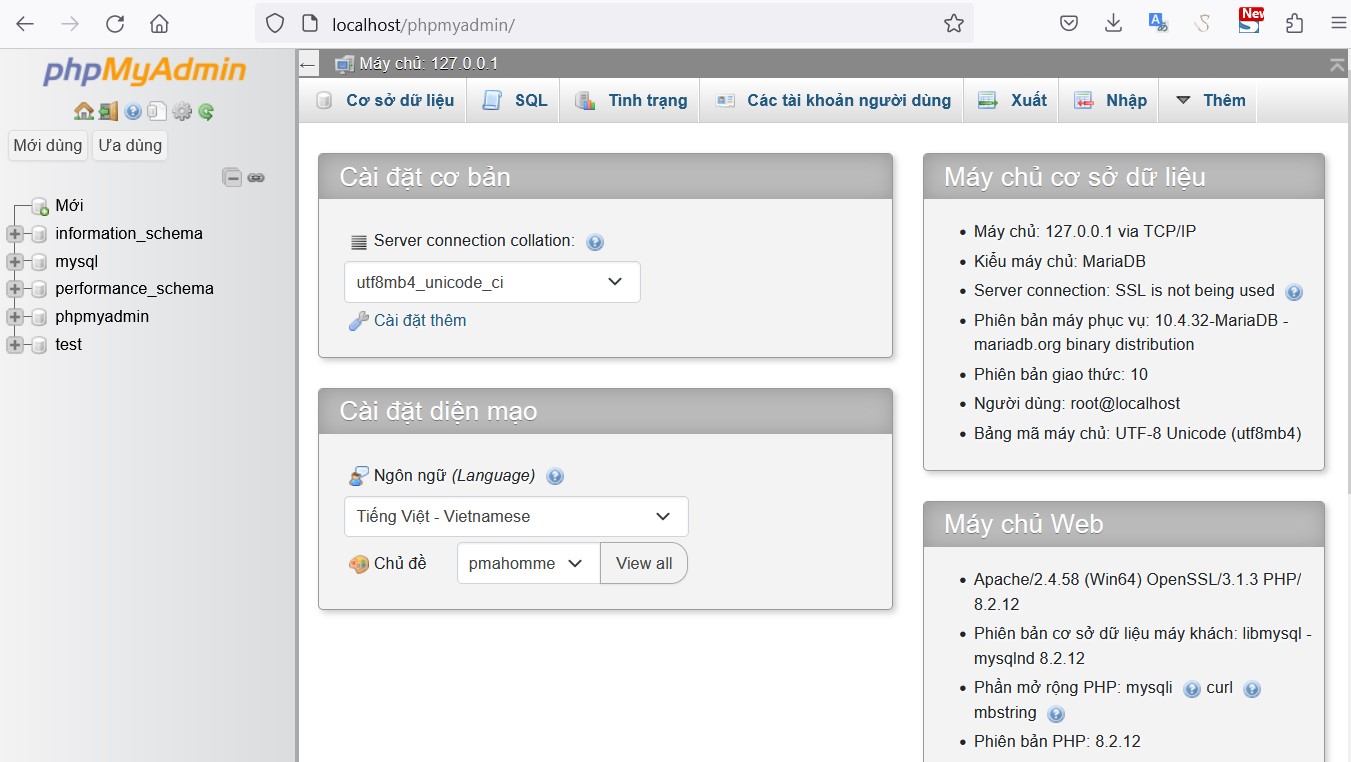Click the help icon beside Server connection collation
This screenshot has width=1351, height=762.
[595, 242]
